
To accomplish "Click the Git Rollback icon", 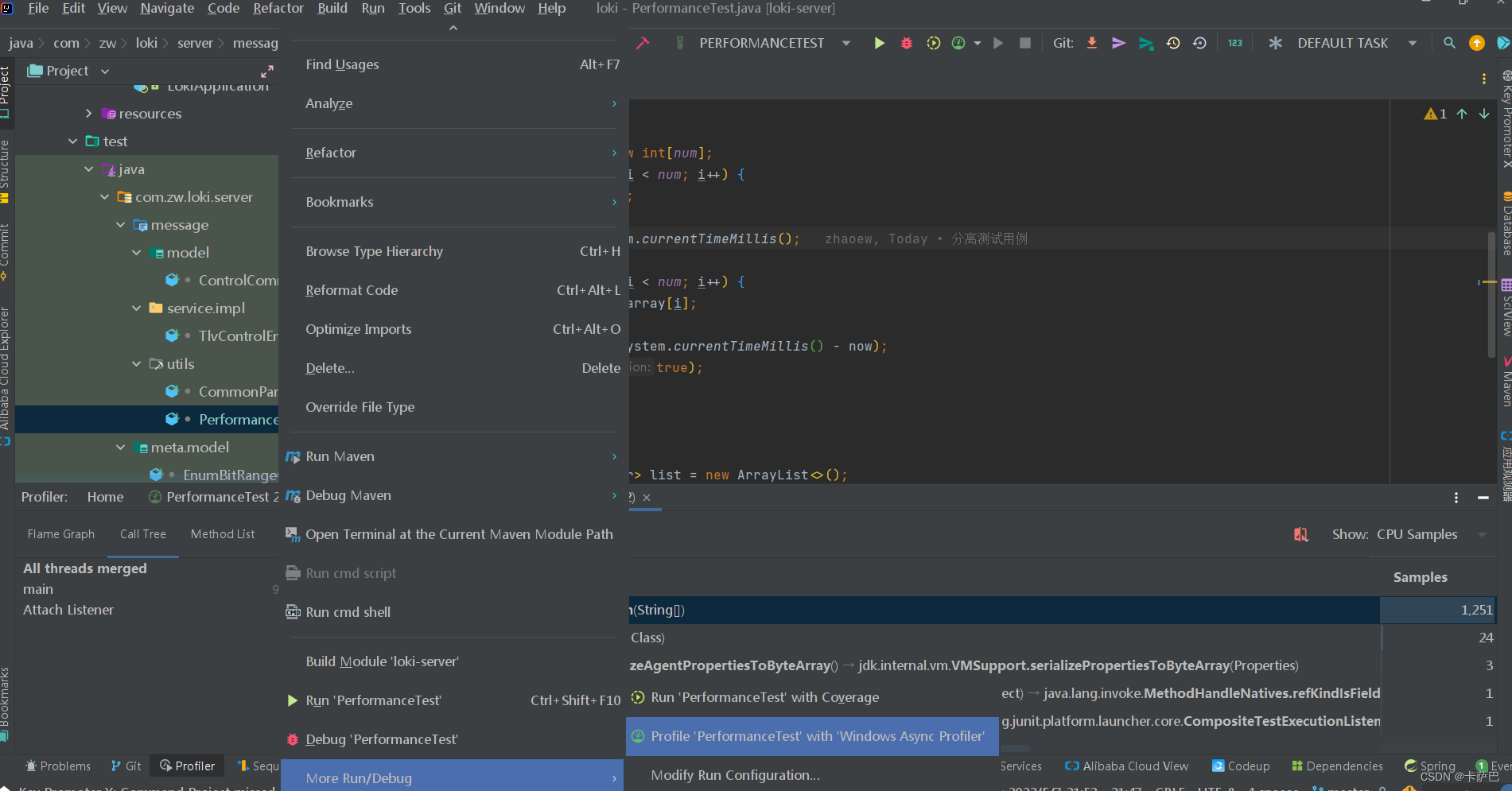I will click(1200, 43).
